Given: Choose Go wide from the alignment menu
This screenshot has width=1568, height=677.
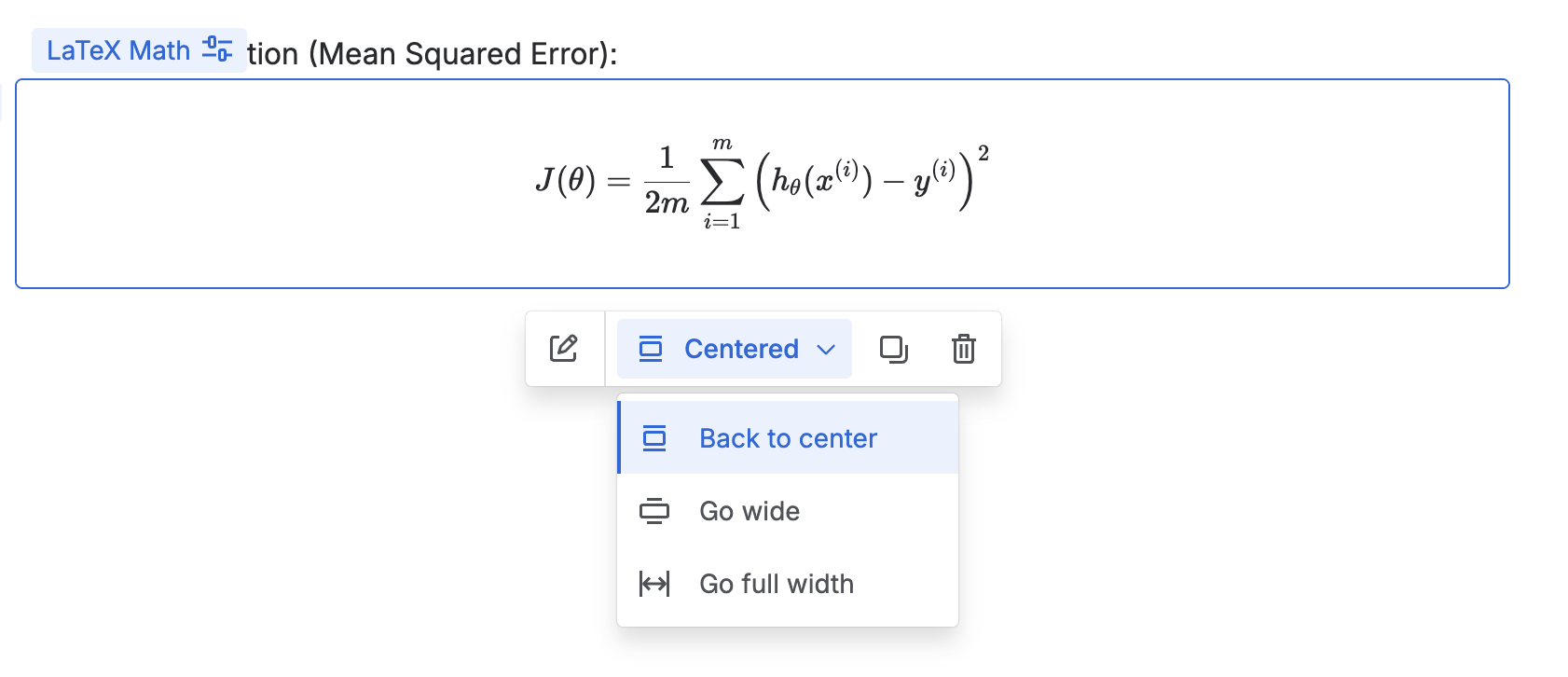Looking at the screenshot, I should point(750,511).
